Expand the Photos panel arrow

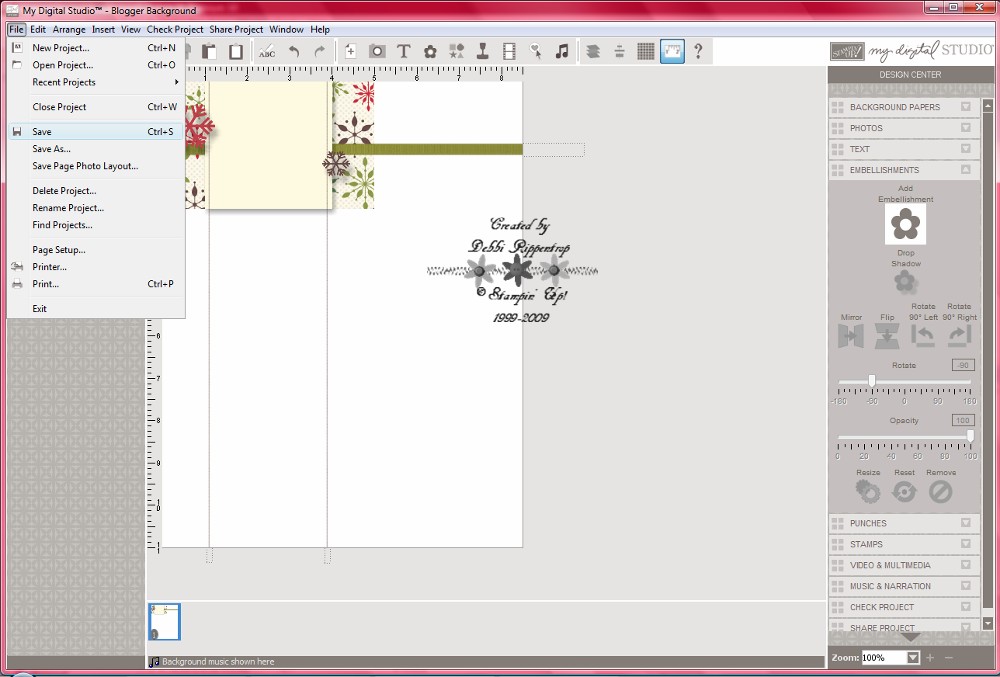tap(966, 128)
